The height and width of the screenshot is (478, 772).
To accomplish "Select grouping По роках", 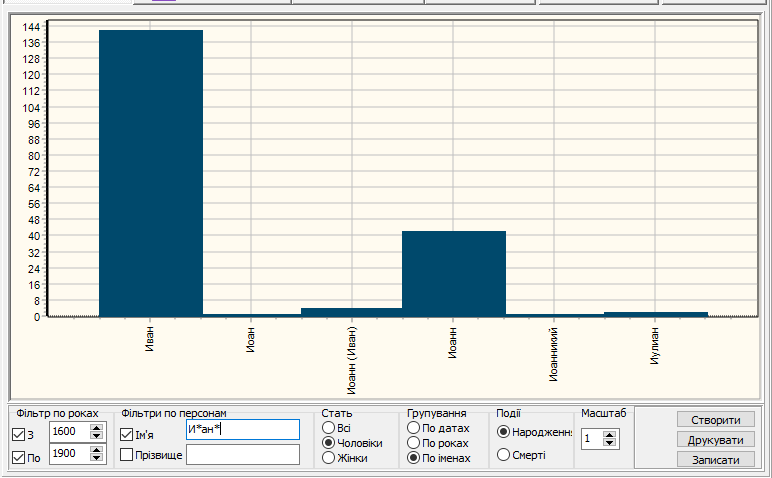I will (413, 443).
